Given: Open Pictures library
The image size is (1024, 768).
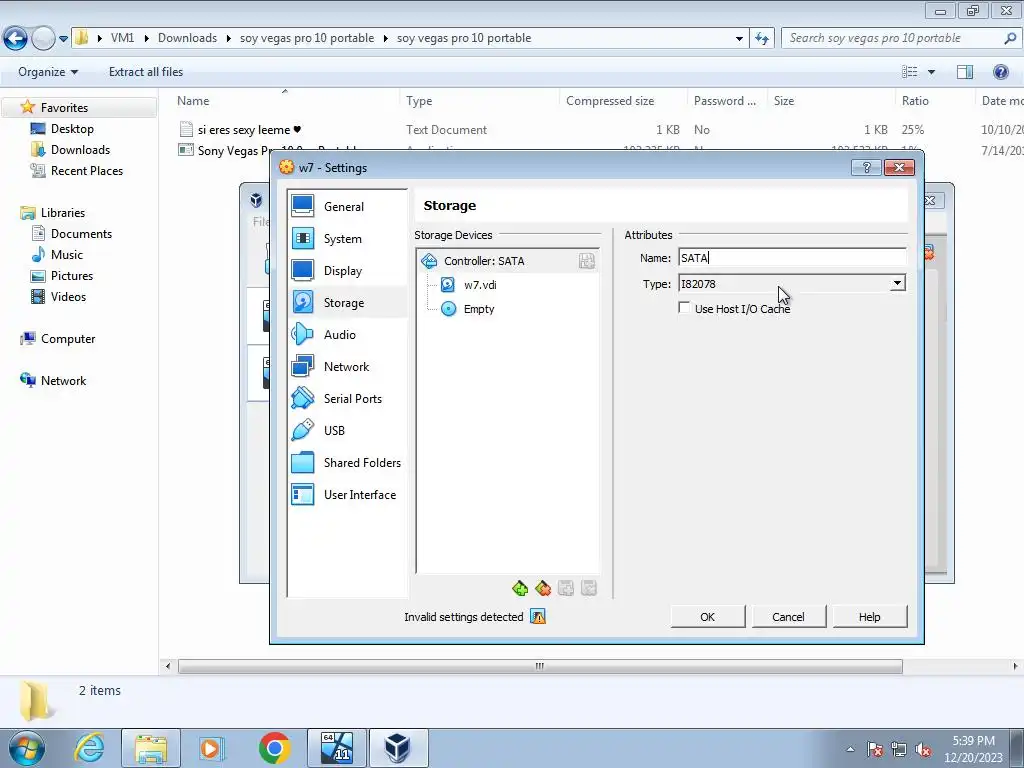Looking at the screenshot, I should tap(72, 276).
